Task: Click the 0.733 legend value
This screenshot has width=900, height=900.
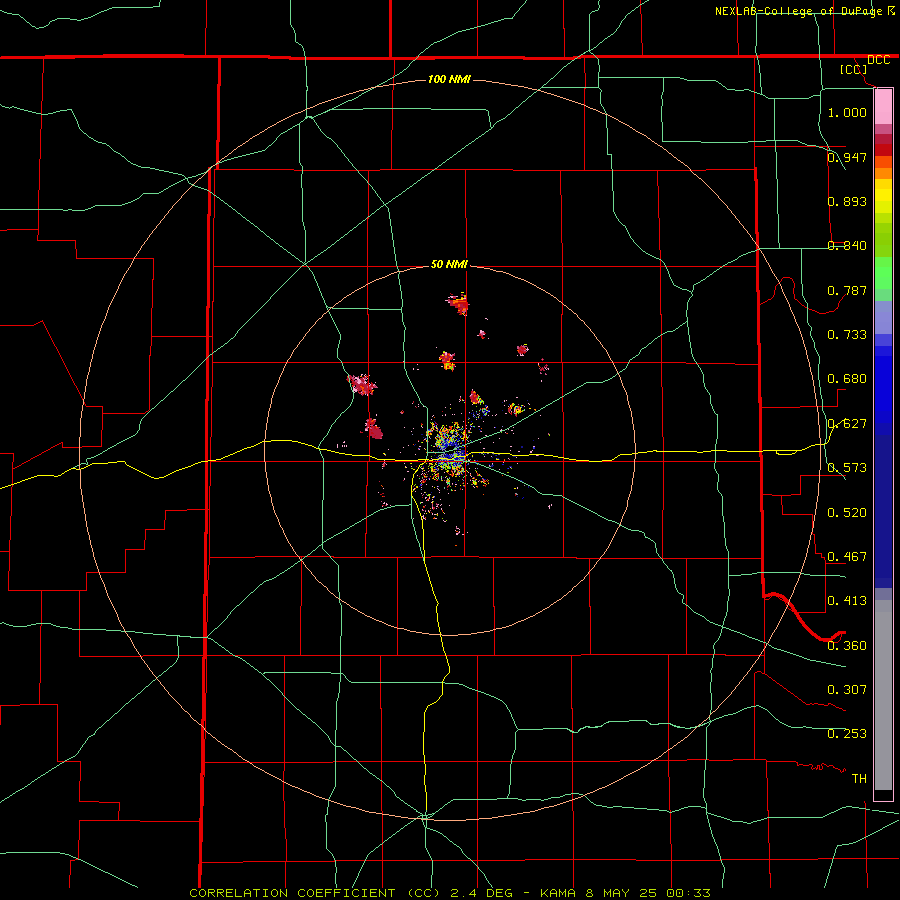Action: point(847,334)
